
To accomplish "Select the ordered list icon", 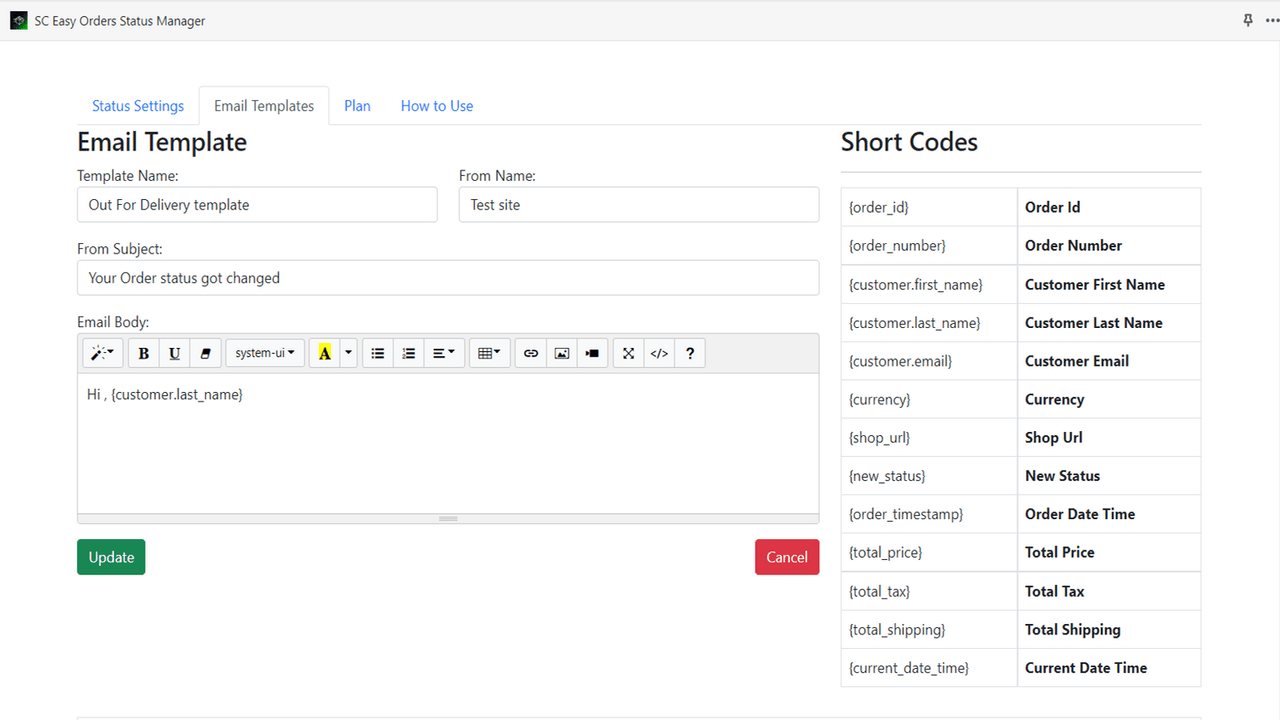I will coord(408,352).
